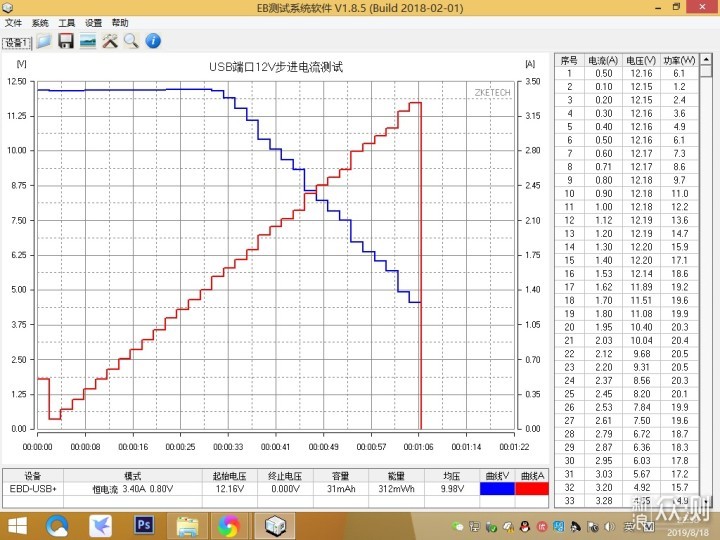Click the 恒电流 3.40A 0.80V mode cell

pos(133,489)
